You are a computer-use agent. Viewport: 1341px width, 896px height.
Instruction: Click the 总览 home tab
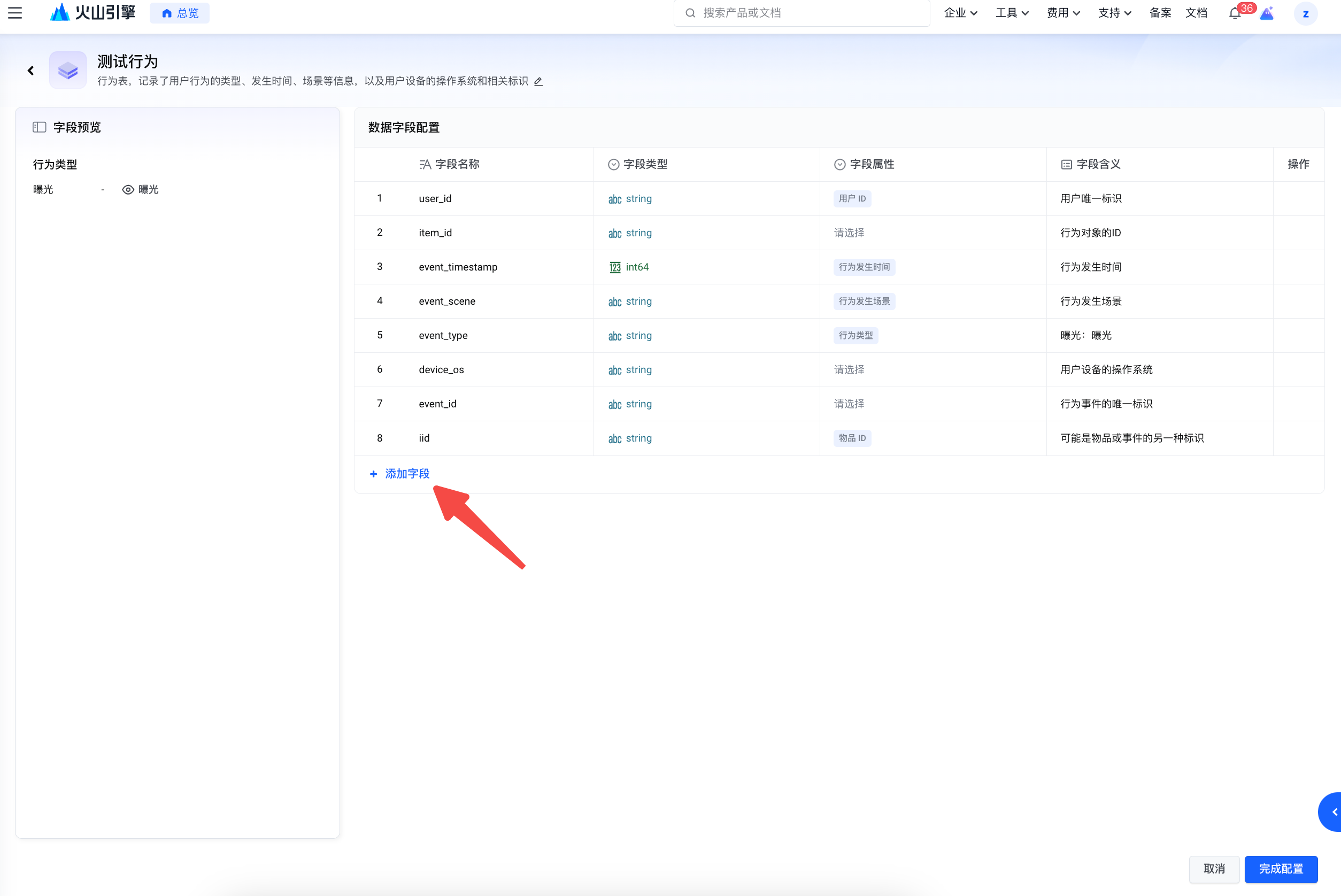click(x=180, y=13)
